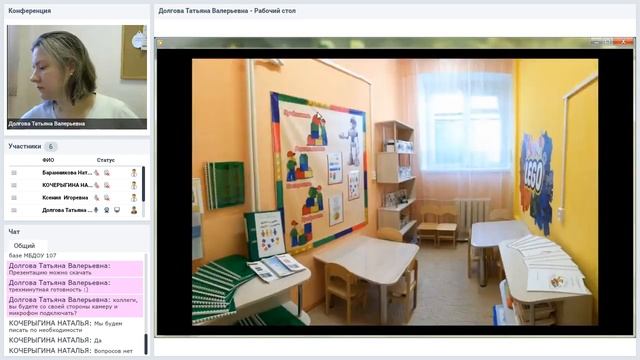Click camera status icon for Баранникова row
Viewport: 640px width, 360px height.
click(x=107, y=173)
